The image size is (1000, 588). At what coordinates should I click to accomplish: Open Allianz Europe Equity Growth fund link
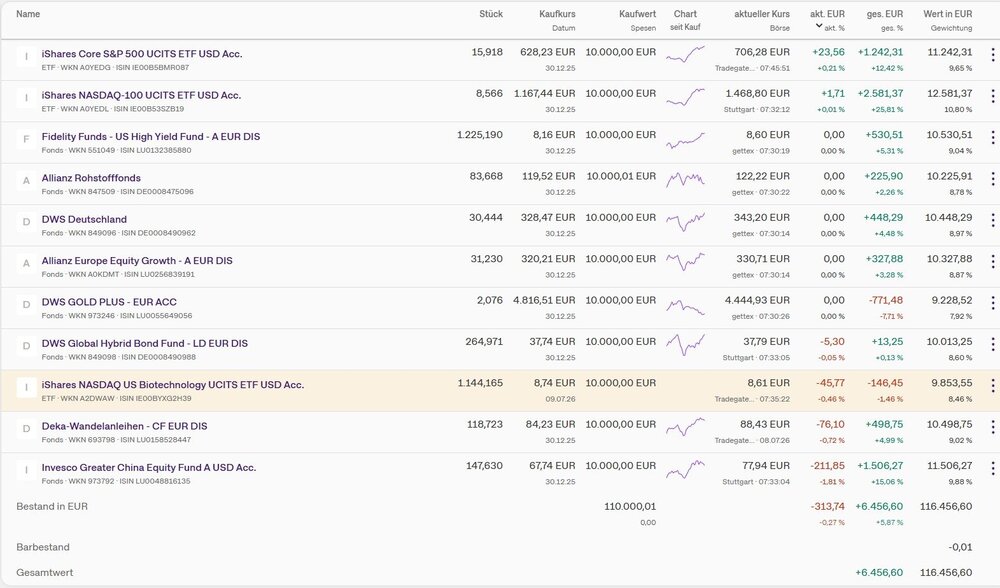coord(137,260)
